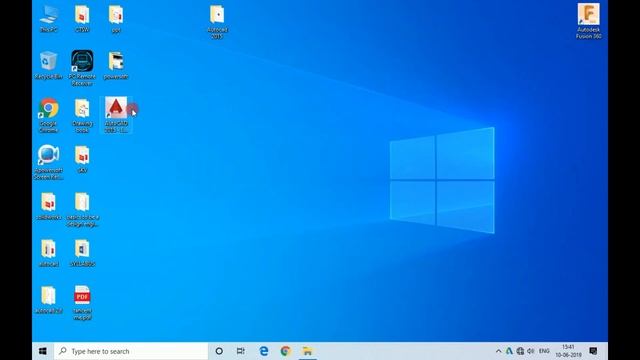
Task: Open the Apowersoft Screen Recorder shortcut
Action: [x=49, y=162]
